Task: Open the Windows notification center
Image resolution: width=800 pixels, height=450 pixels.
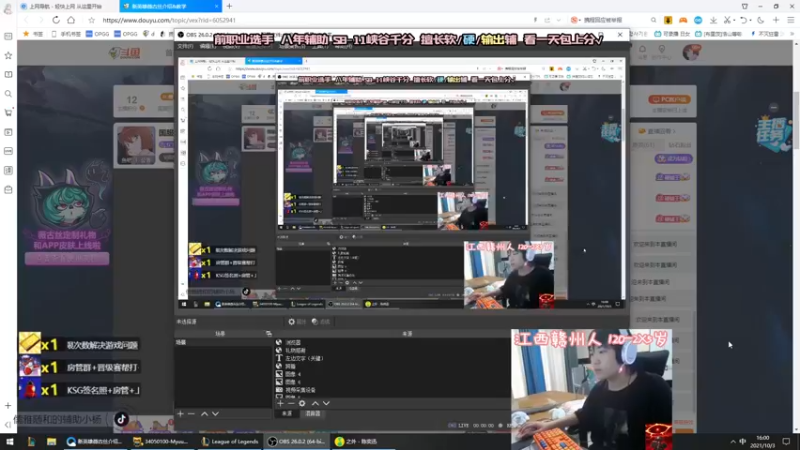Action: [786, 441]
